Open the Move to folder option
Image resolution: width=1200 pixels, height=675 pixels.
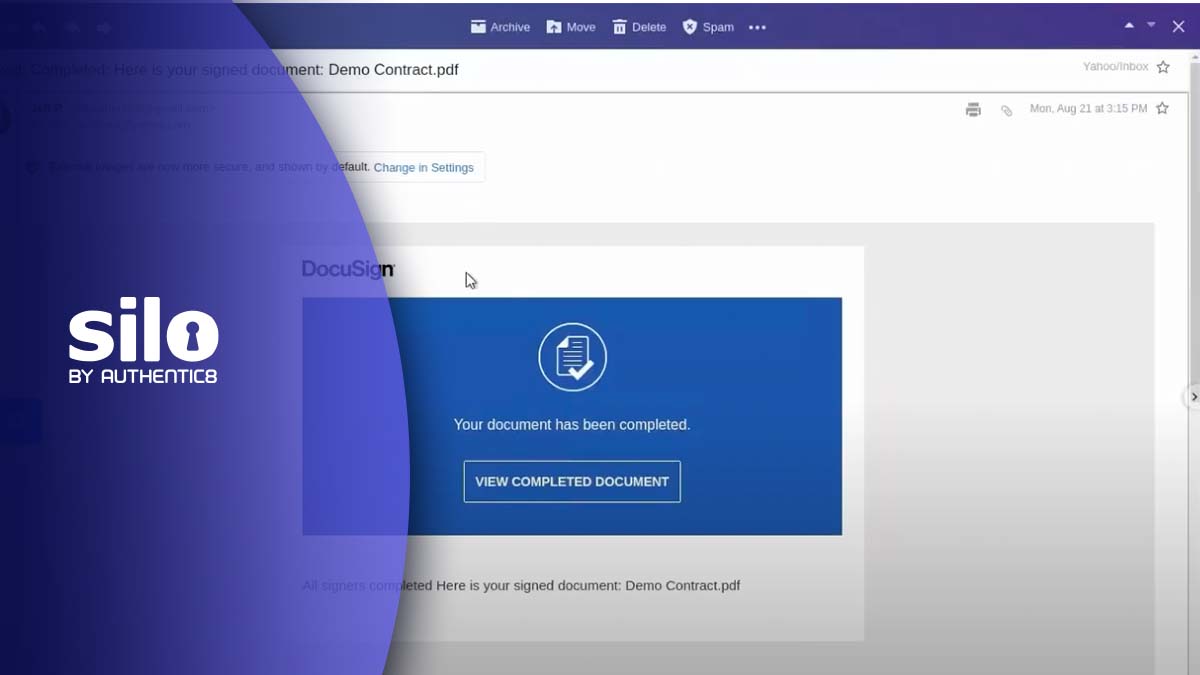pyautogui.click(x=571, y=27)
